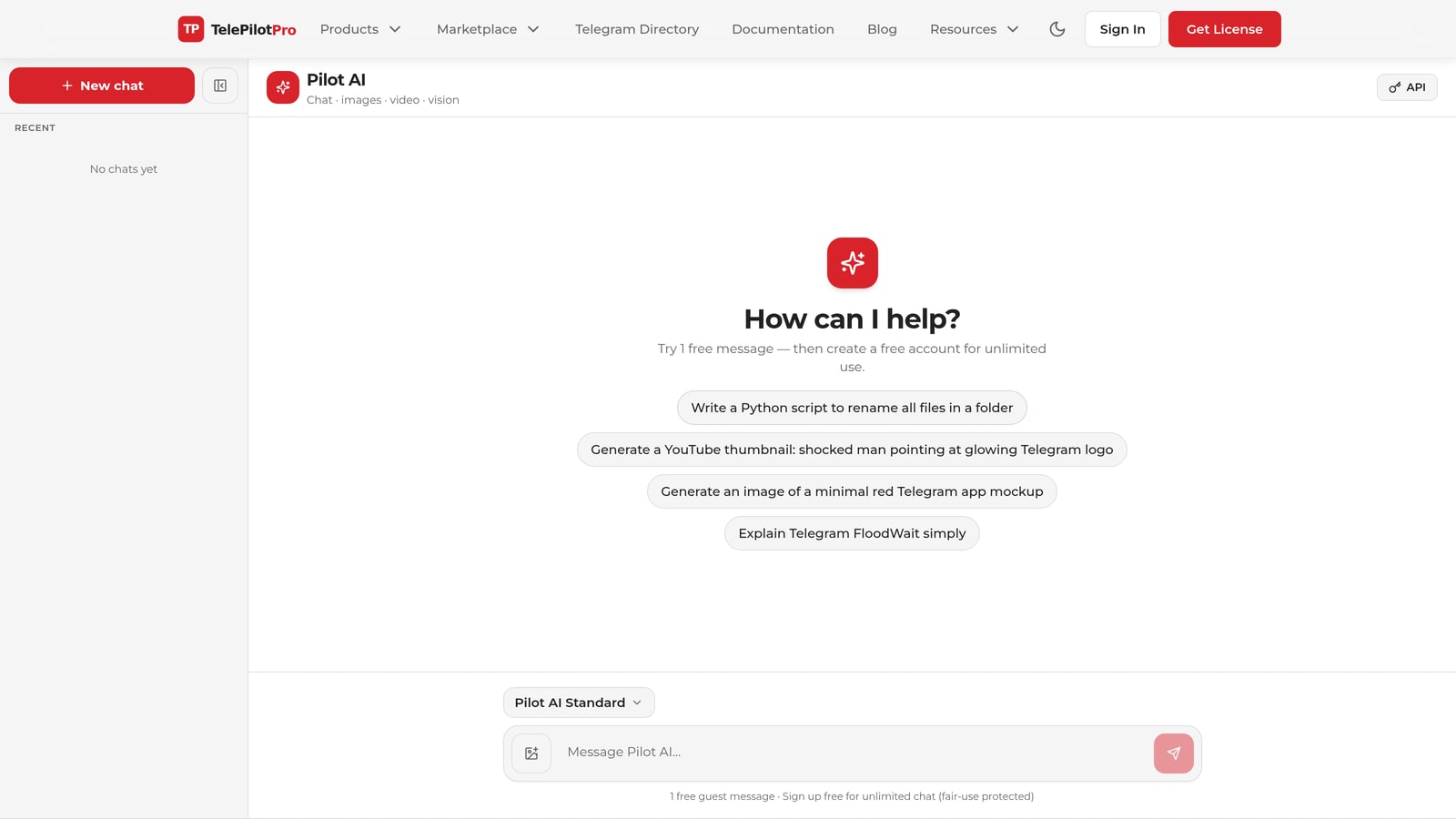Send message with the paper plane button
The height and width of the screenshot is (819, 1456).
(1174, 753)
